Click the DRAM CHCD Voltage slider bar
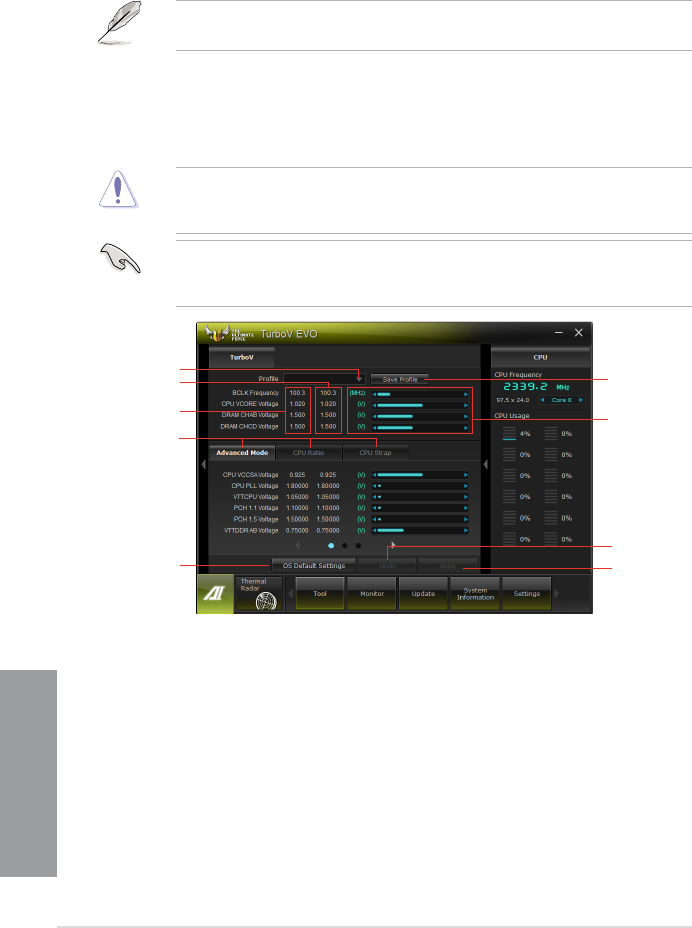The image size is (692, 928). tap(420, 427)
